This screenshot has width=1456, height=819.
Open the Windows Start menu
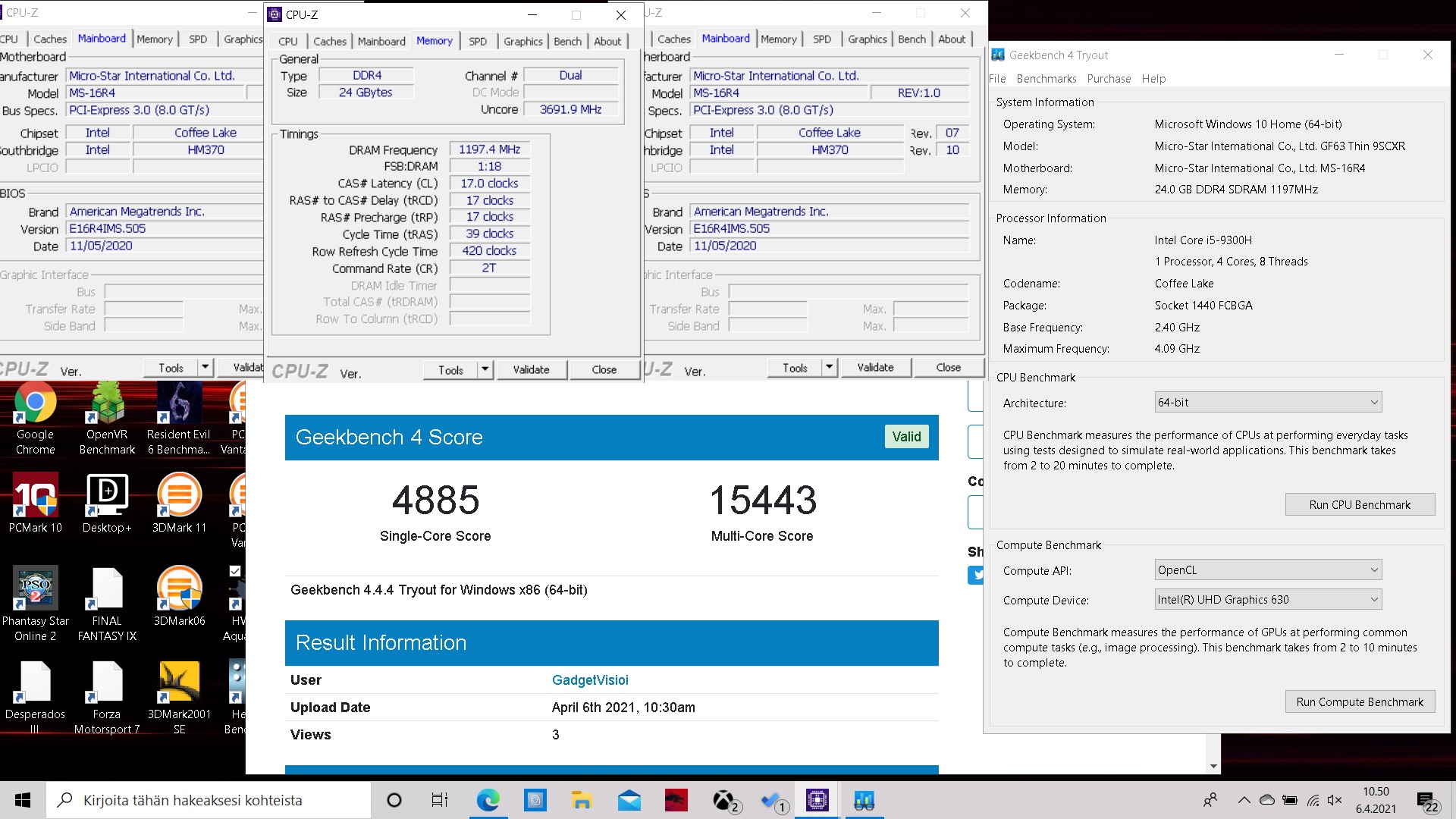coord(23,800)
